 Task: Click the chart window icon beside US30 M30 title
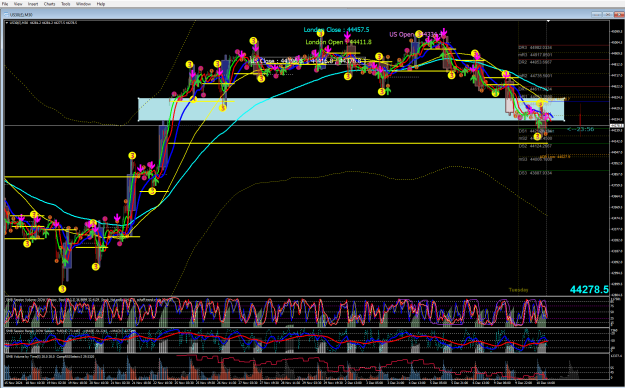pos(6,15)
